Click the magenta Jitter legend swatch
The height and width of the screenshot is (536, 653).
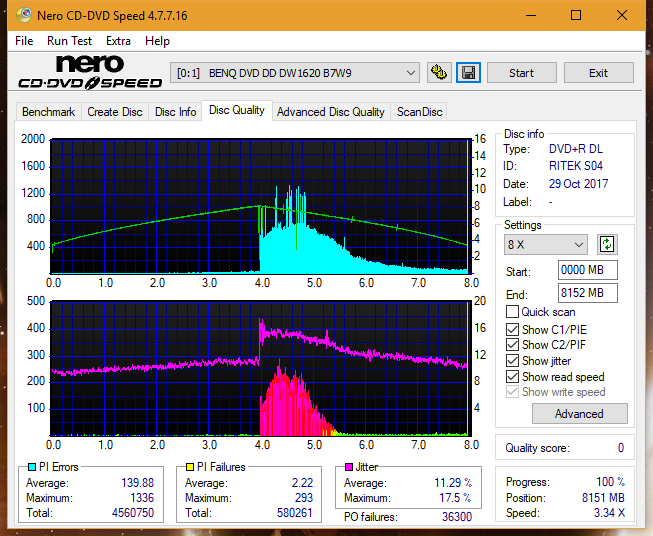click(349, 467)
